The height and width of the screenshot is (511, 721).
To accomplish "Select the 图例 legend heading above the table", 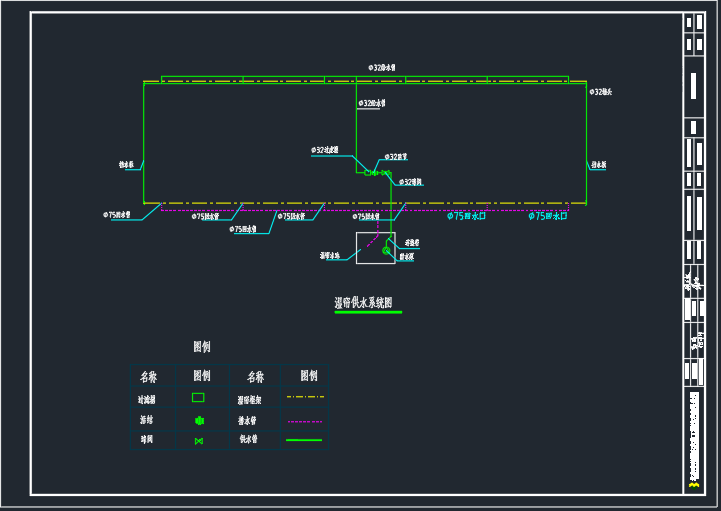I will 202,347.
